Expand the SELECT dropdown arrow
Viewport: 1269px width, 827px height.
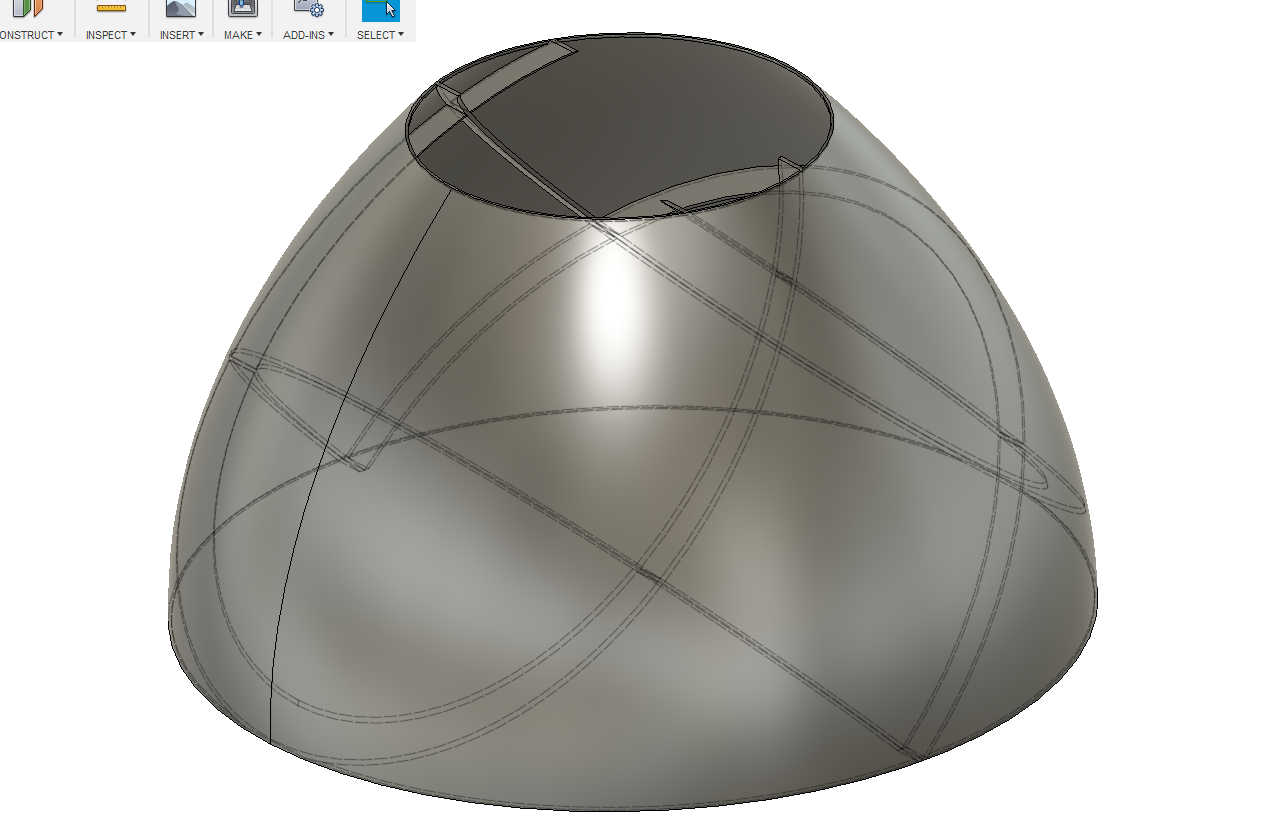[x=401, y=34]
